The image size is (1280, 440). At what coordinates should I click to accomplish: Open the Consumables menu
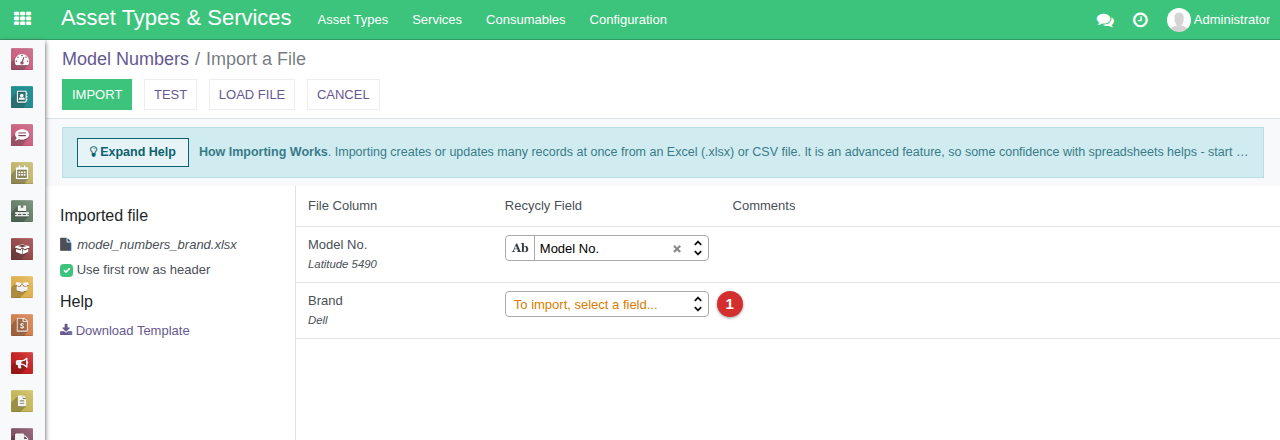pyautogui.click(x=526, y=20)
